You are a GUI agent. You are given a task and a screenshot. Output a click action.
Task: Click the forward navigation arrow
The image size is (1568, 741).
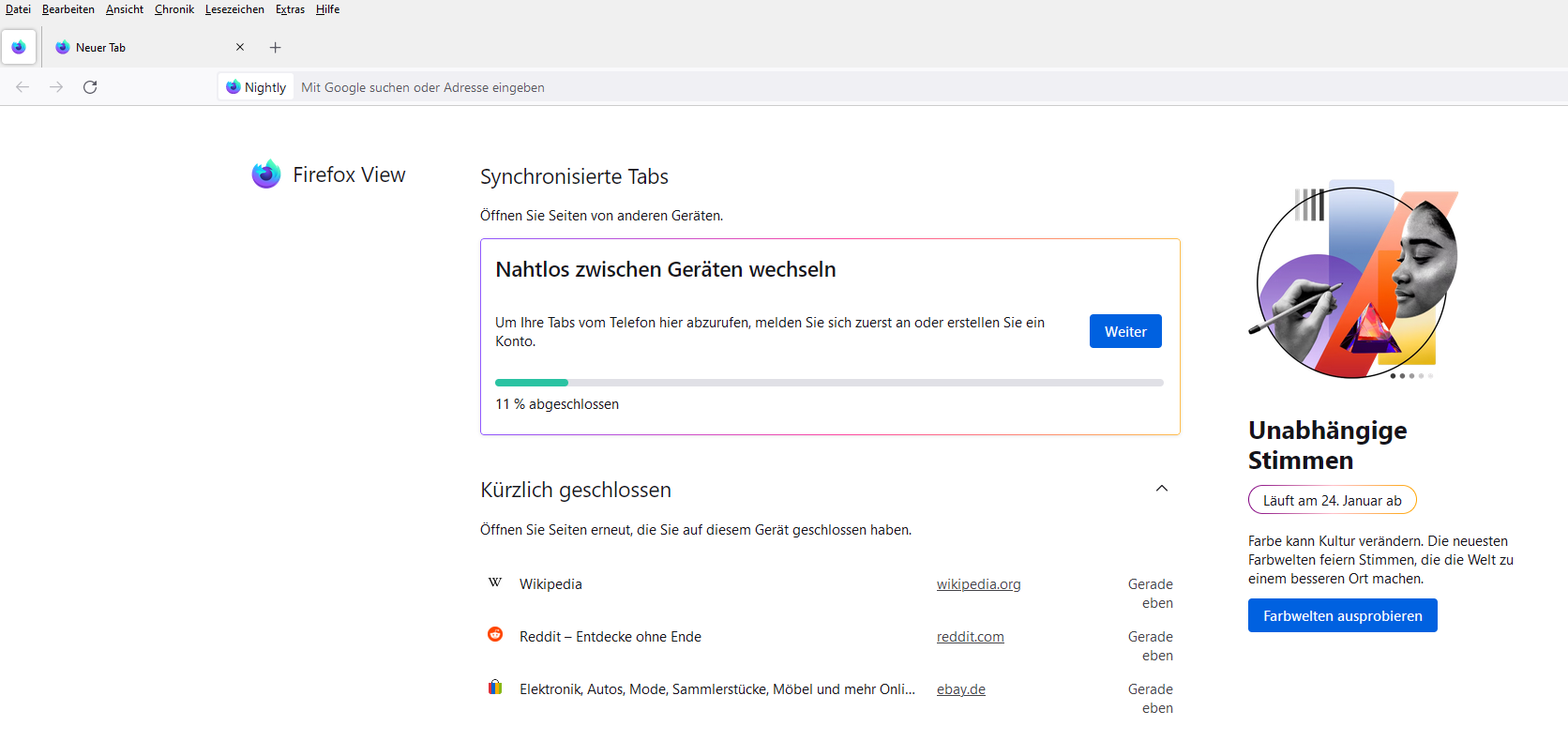pos(56,87)
